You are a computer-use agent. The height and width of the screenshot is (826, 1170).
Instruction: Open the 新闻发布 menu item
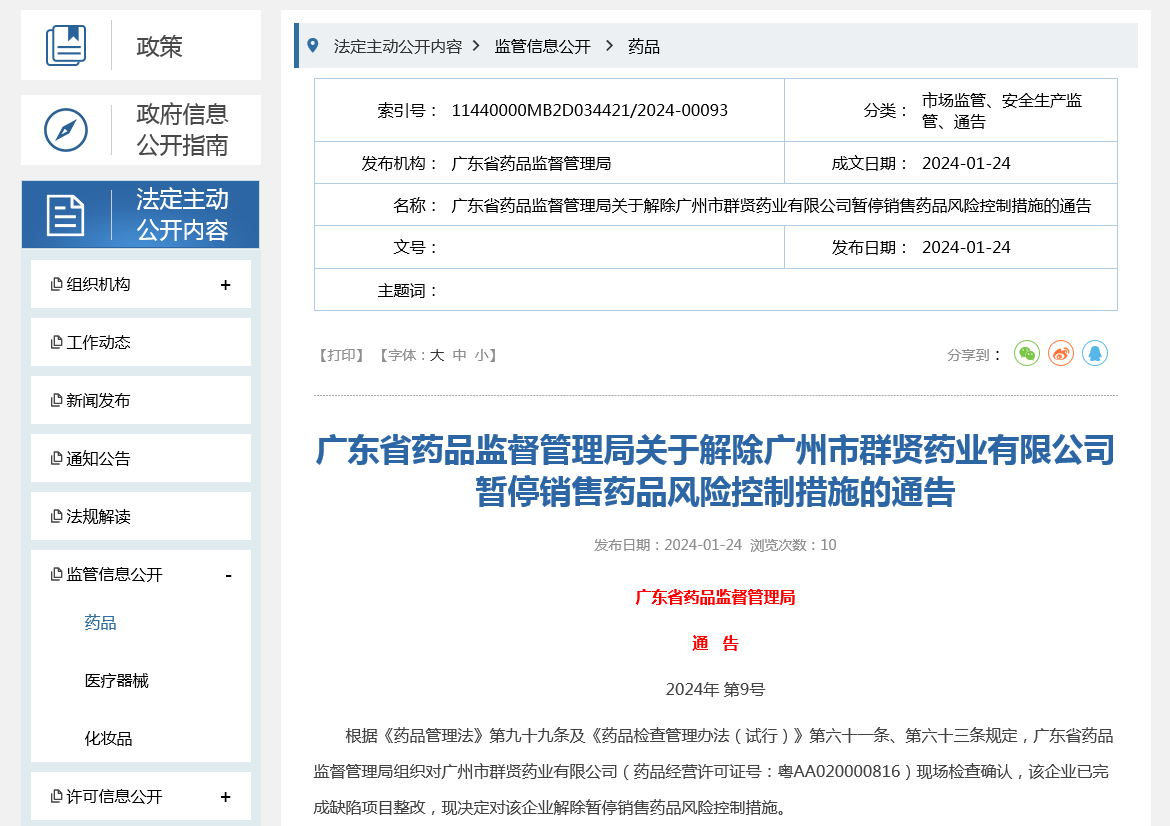tap(141, 401)
